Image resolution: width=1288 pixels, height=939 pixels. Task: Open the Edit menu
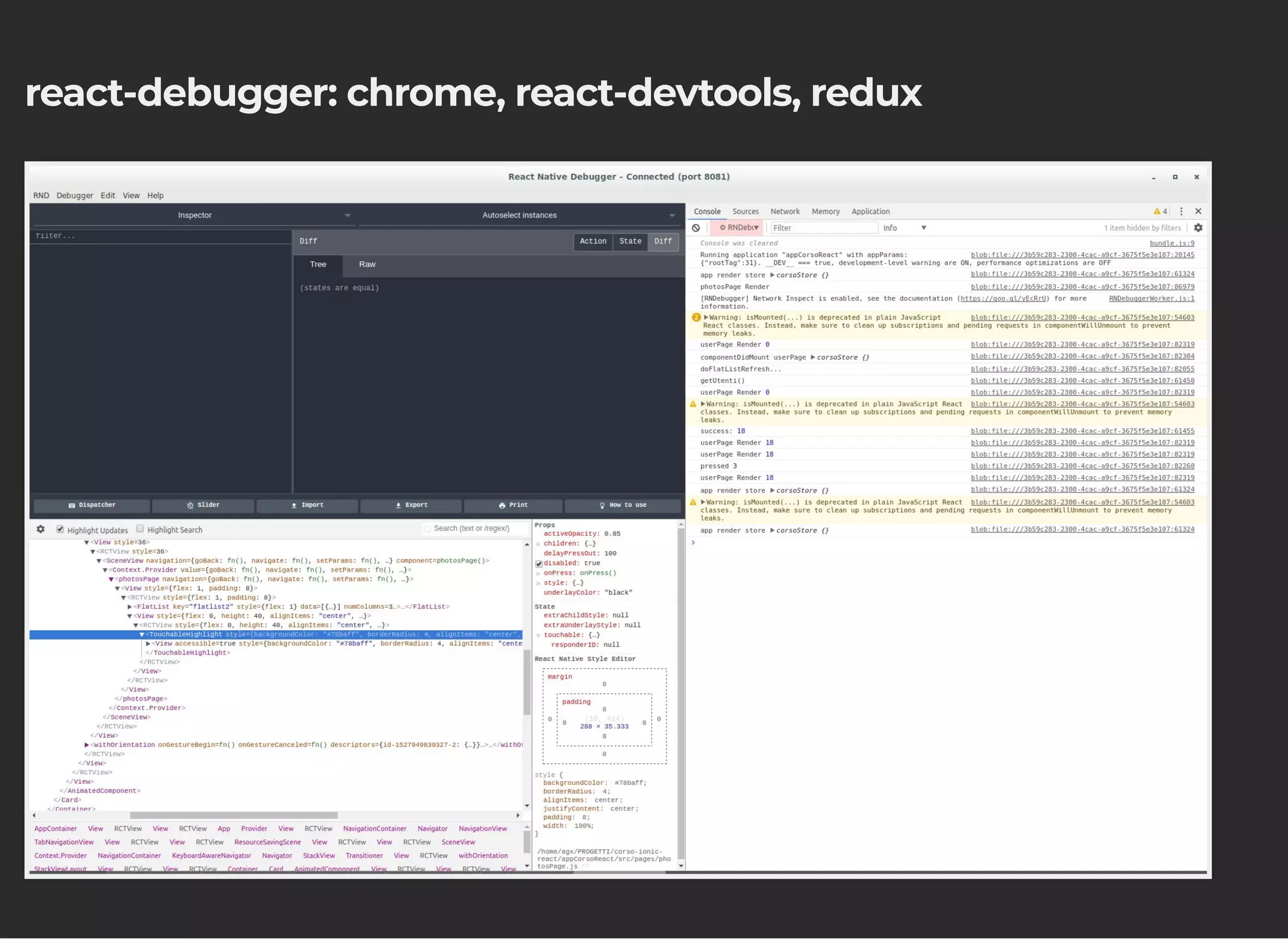[x=108, y=196]
